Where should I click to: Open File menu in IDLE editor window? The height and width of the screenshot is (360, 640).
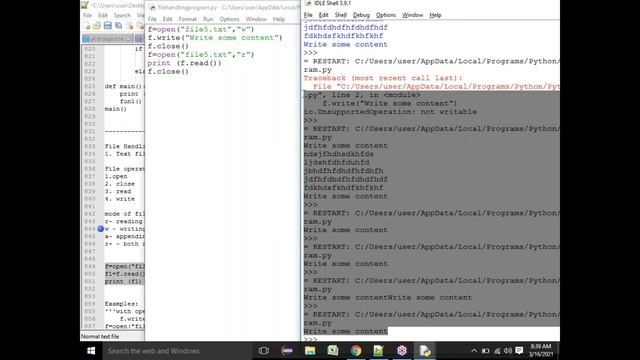click(152, 19)
